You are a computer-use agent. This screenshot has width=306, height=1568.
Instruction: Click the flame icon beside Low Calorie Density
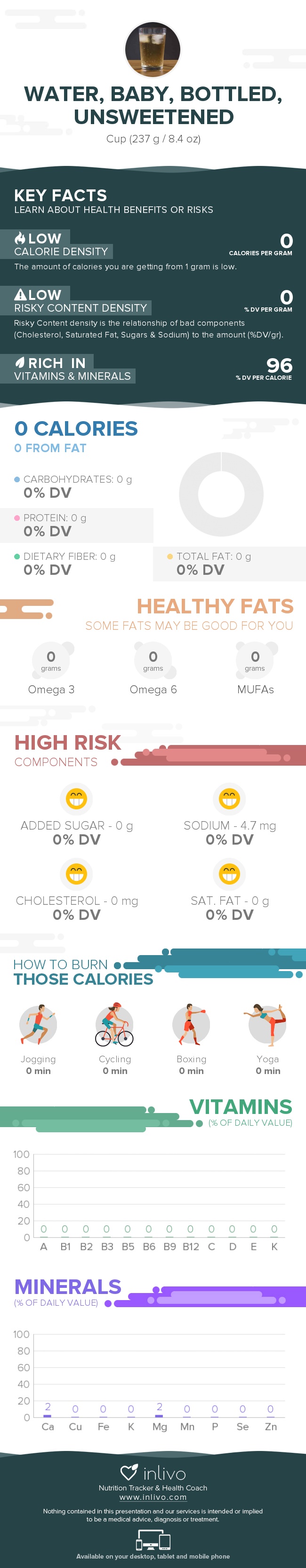coord(20,238)
